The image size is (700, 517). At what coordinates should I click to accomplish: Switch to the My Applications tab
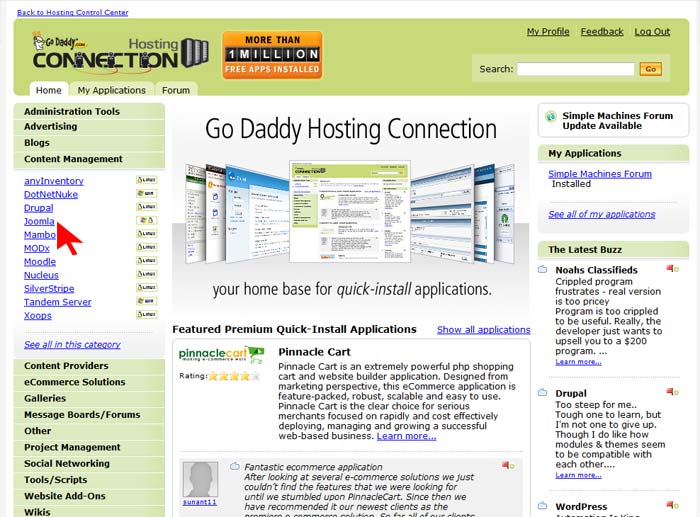click(x=112, y=90)
